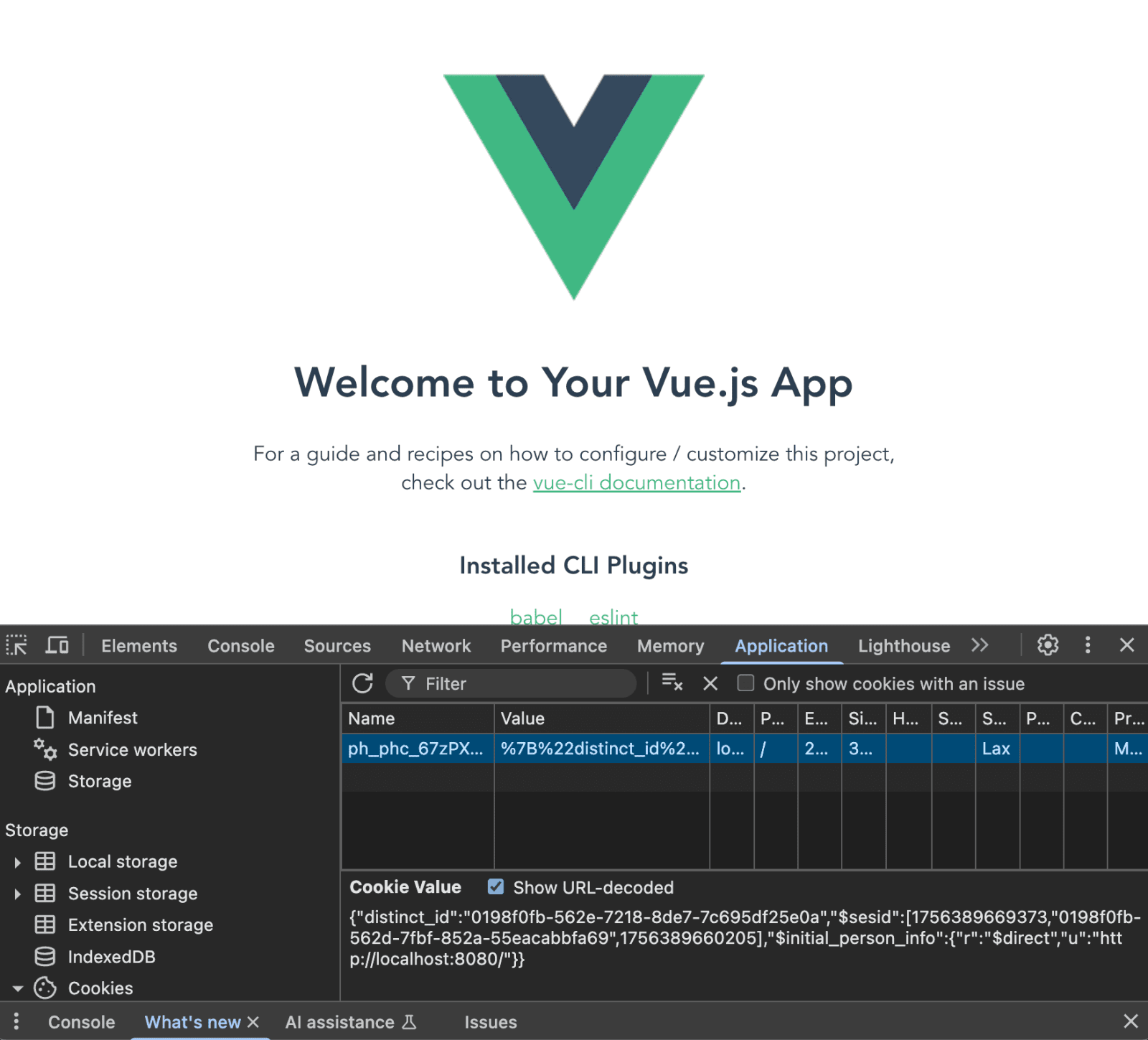Open the Issues drawer tab
Viewport: 1148px width, 1040px height.
[x=491, y=1022]
